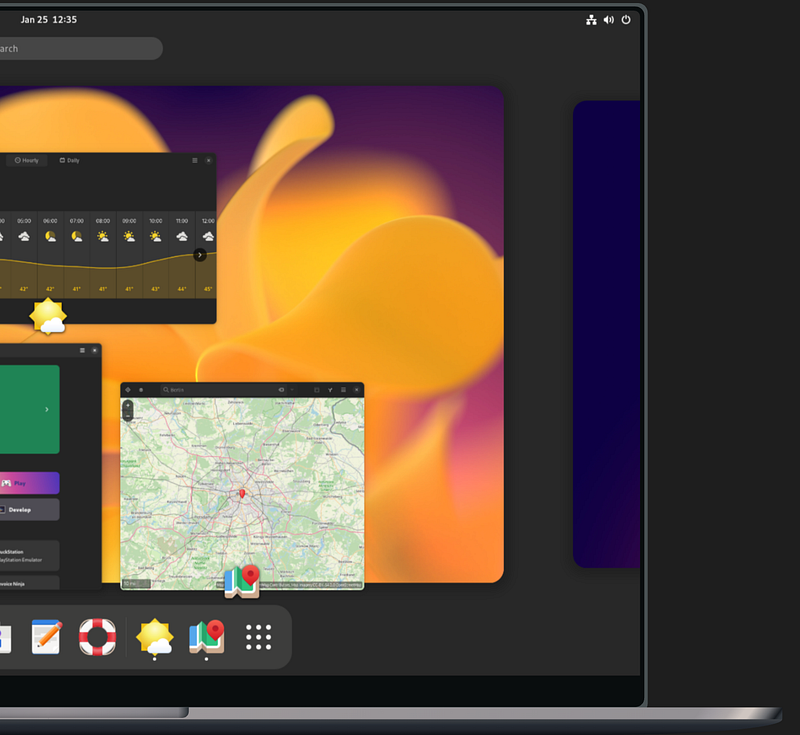This screenshot has height=735, width=800.
Task: Open the Develop category in Software
Action: (30, 510)
